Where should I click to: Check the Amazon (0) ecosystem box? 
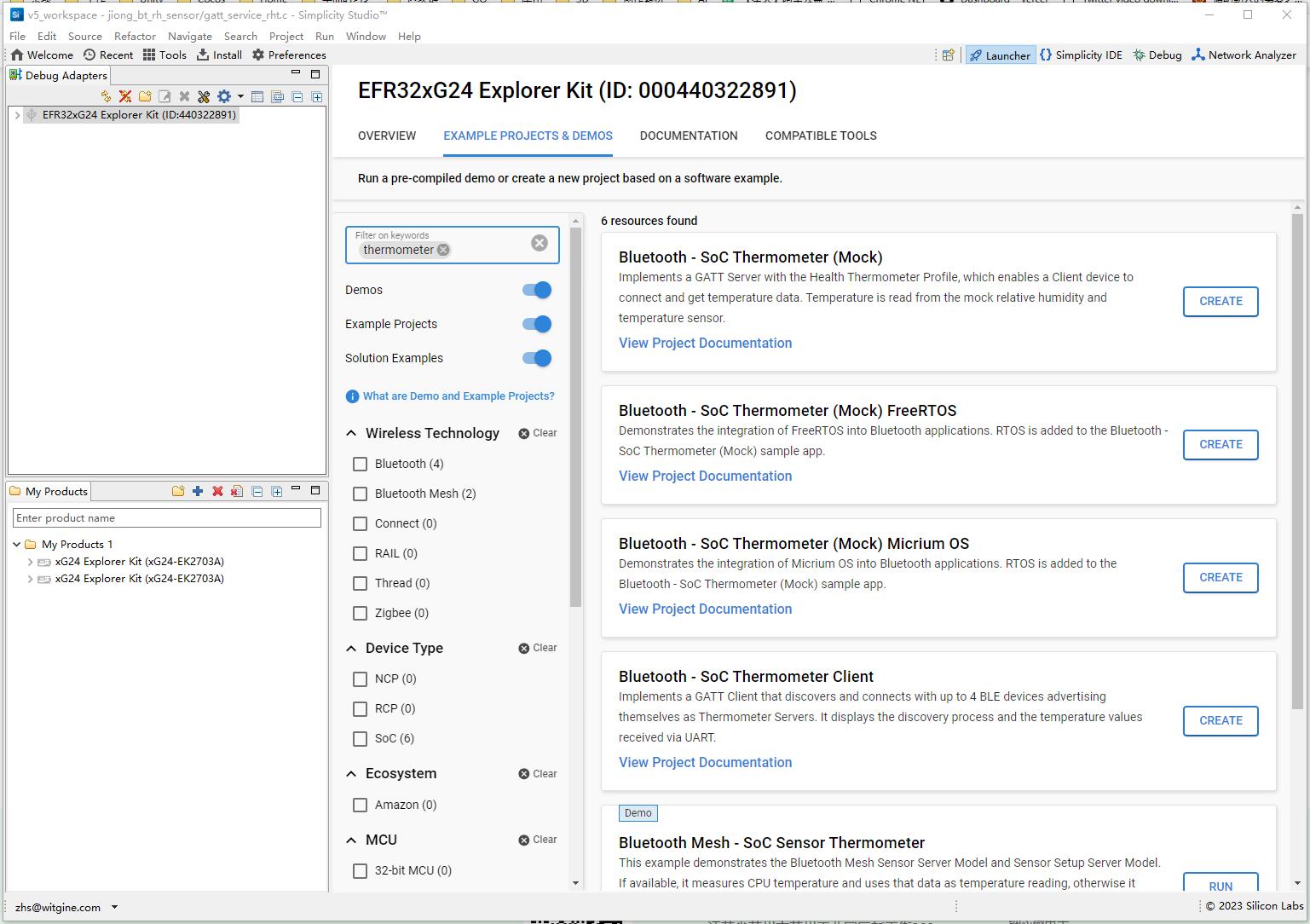[360, 805]
